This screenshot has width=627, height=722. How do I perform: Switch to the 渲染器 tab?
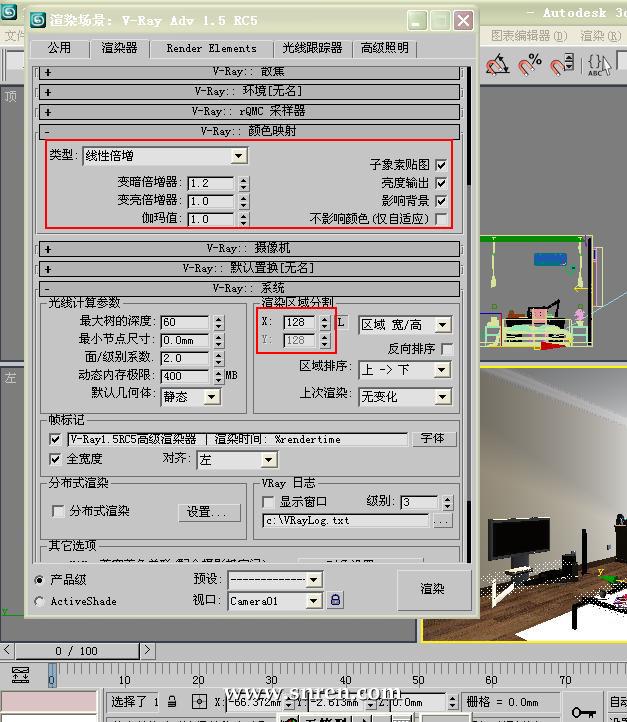click(x=119, y=48)
